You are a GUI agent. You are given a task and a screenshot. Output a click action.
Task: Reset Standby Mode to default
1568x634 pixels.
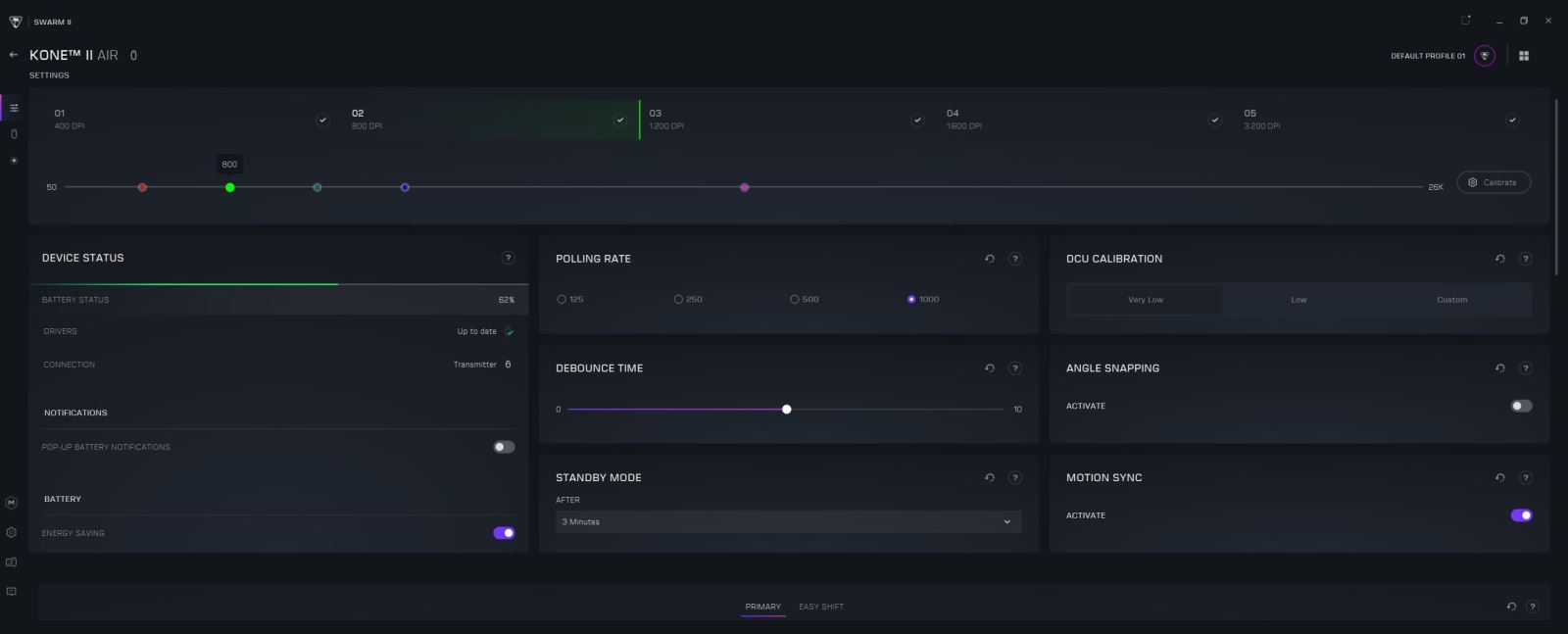coord(990,478)
